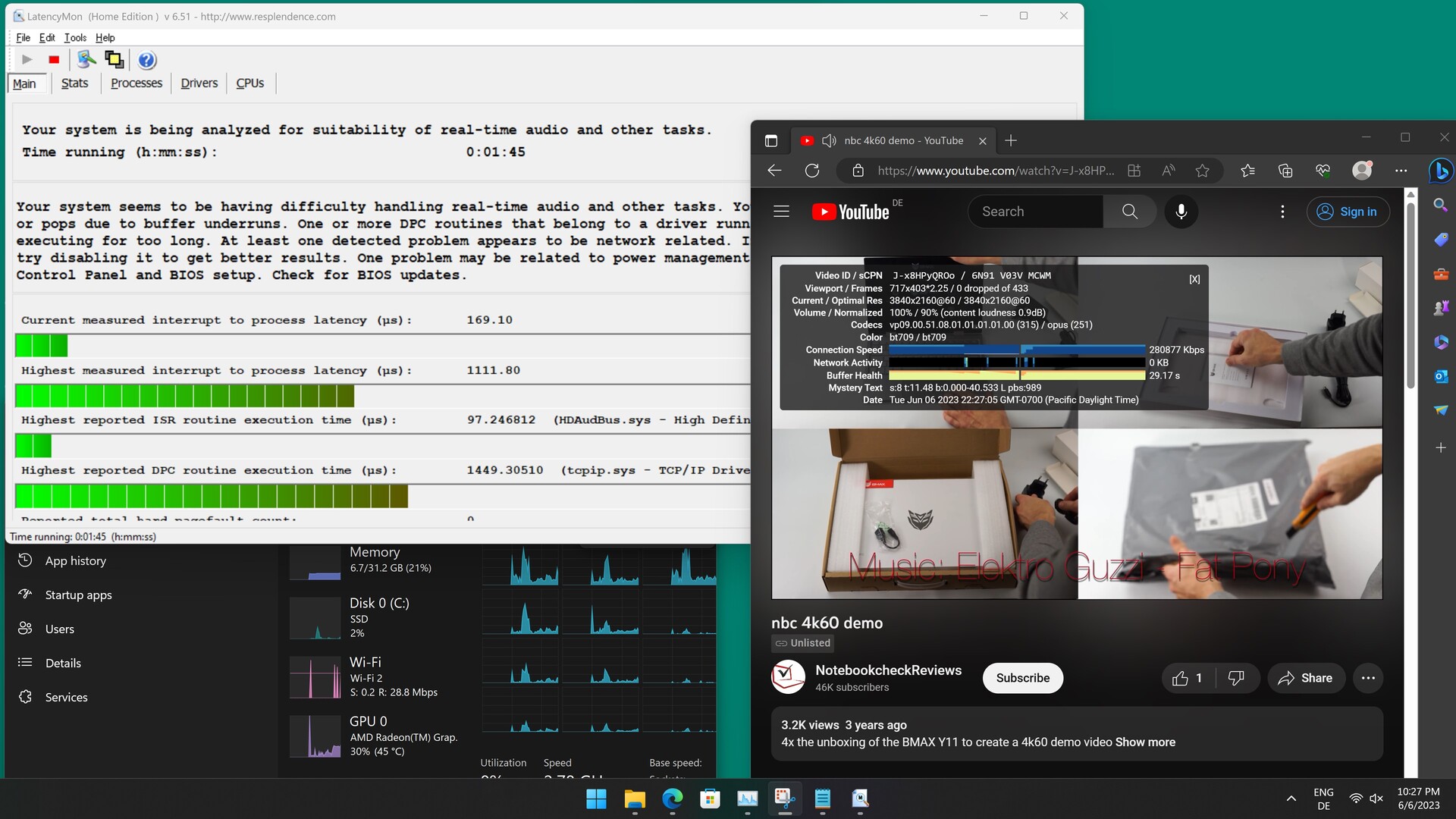Switch to the Drivers tab
The height and width of the screenshot is (819, 1456).
[199, 83]
